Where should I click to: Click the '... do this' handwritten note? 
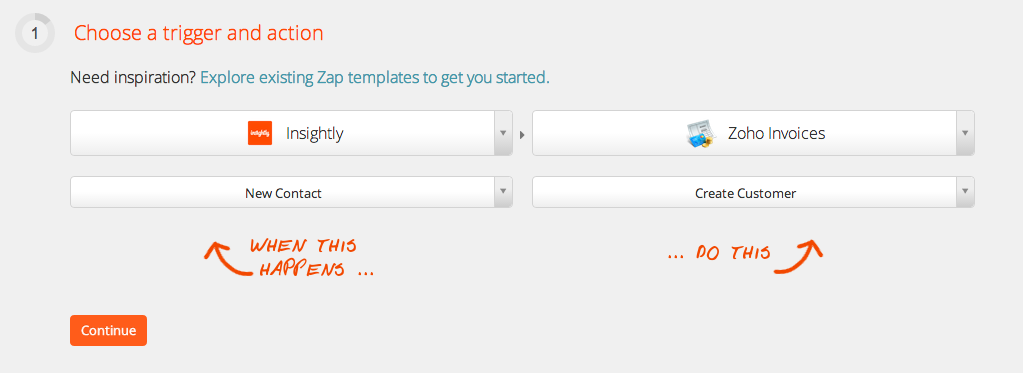point(719,253)
